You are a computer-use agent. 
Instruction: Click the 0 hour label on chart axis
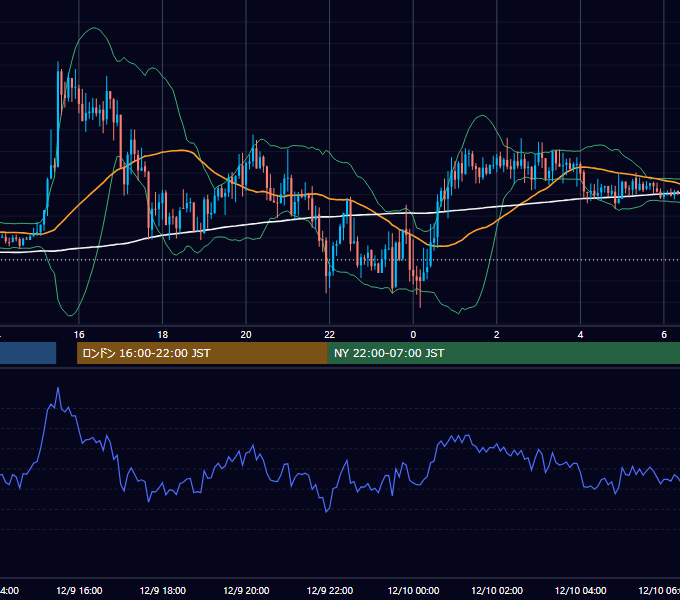pos(413,335)
